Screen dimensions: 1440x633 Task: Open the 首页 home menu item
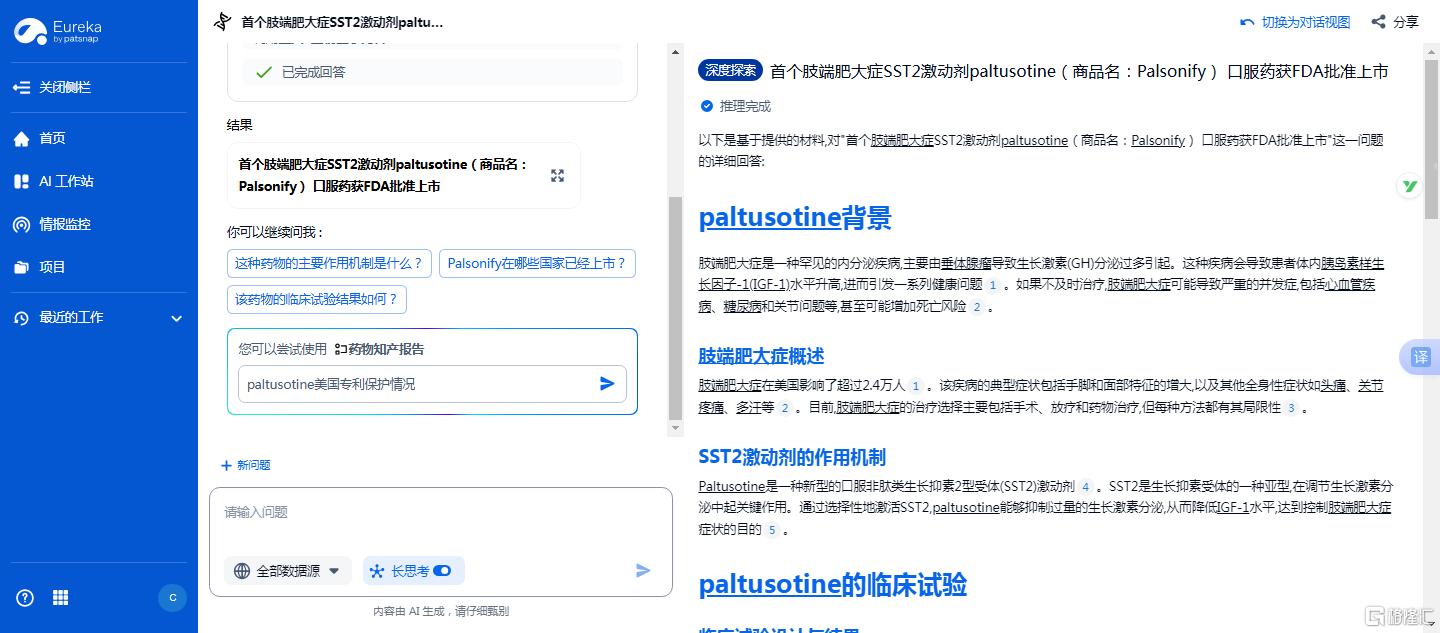click(52, 138)
